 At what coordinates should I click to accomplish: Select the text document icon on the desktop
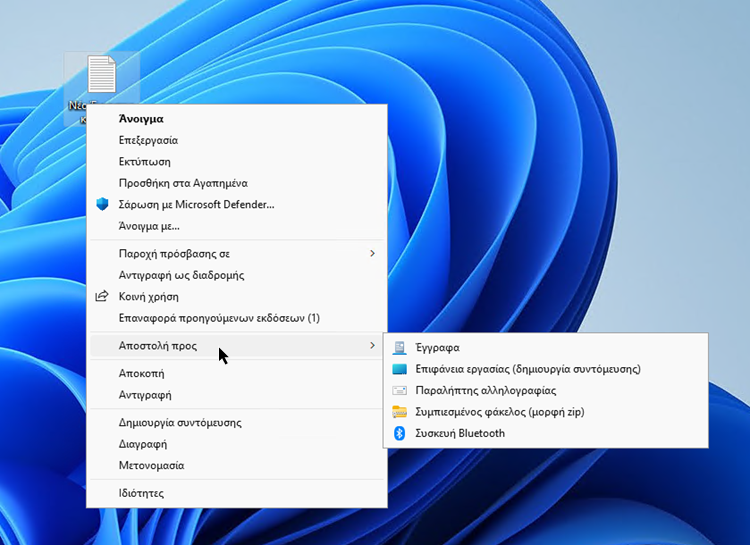[x=102, y=74]
